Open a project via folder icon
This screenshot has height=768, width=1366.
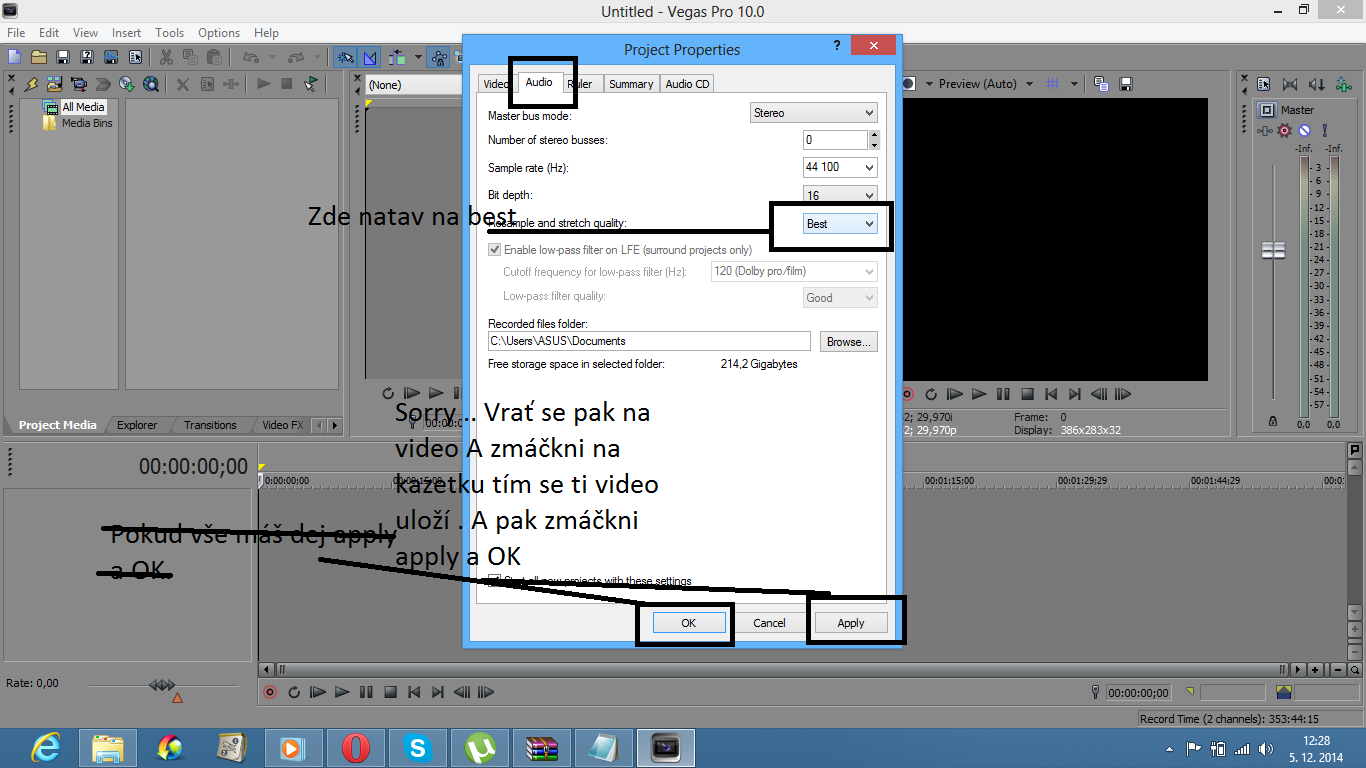click(38, 57)
